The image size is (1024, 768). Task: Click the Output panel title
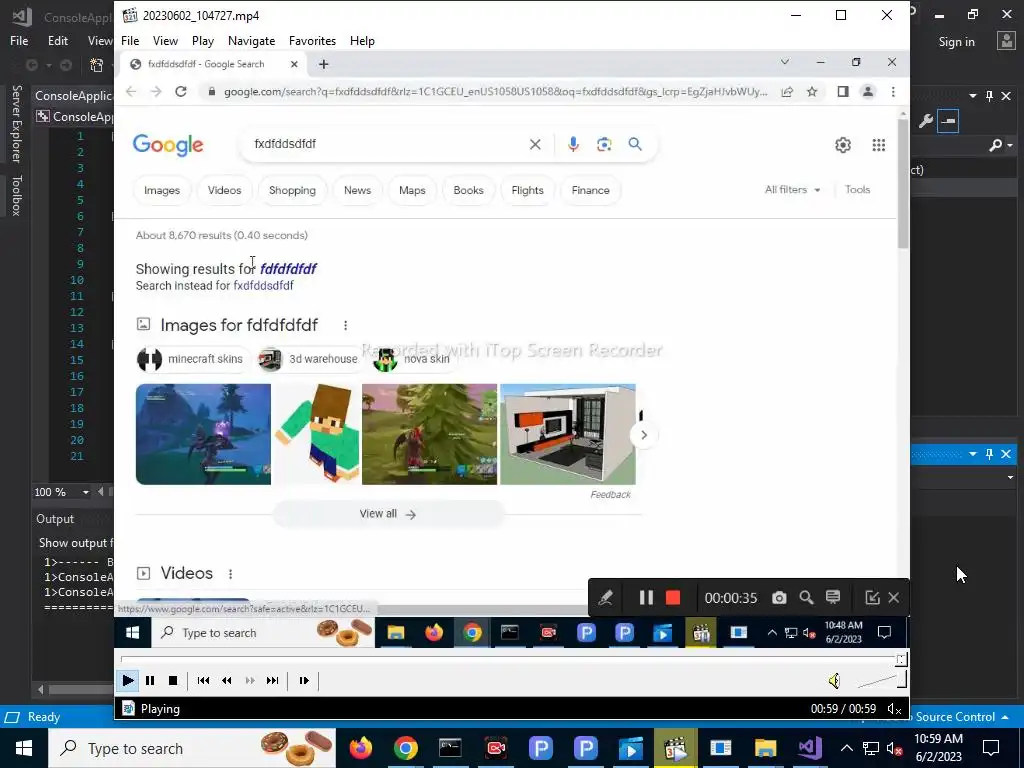coord(55,519)
